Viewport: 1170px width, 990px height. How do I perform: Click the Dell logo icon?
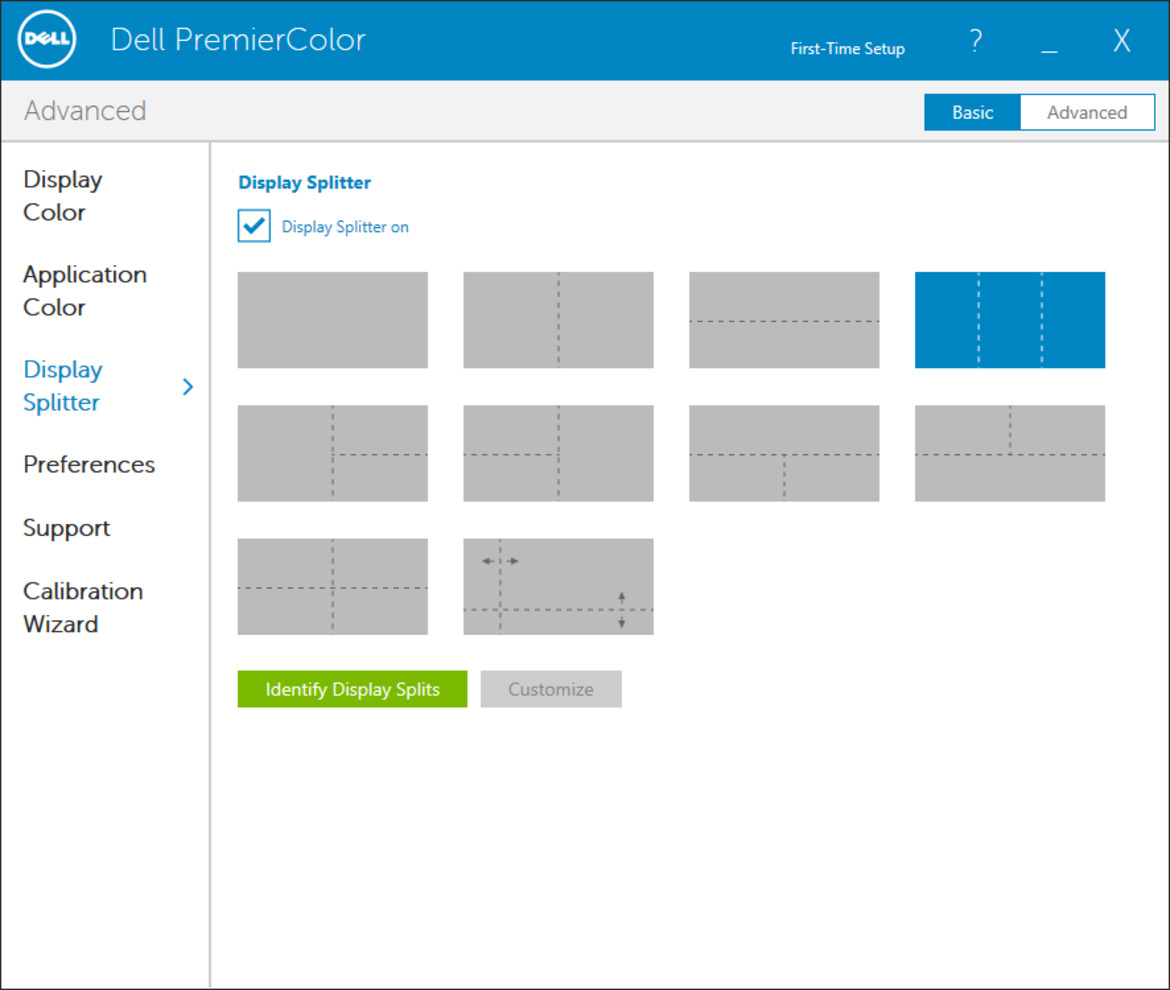[47, 39]
